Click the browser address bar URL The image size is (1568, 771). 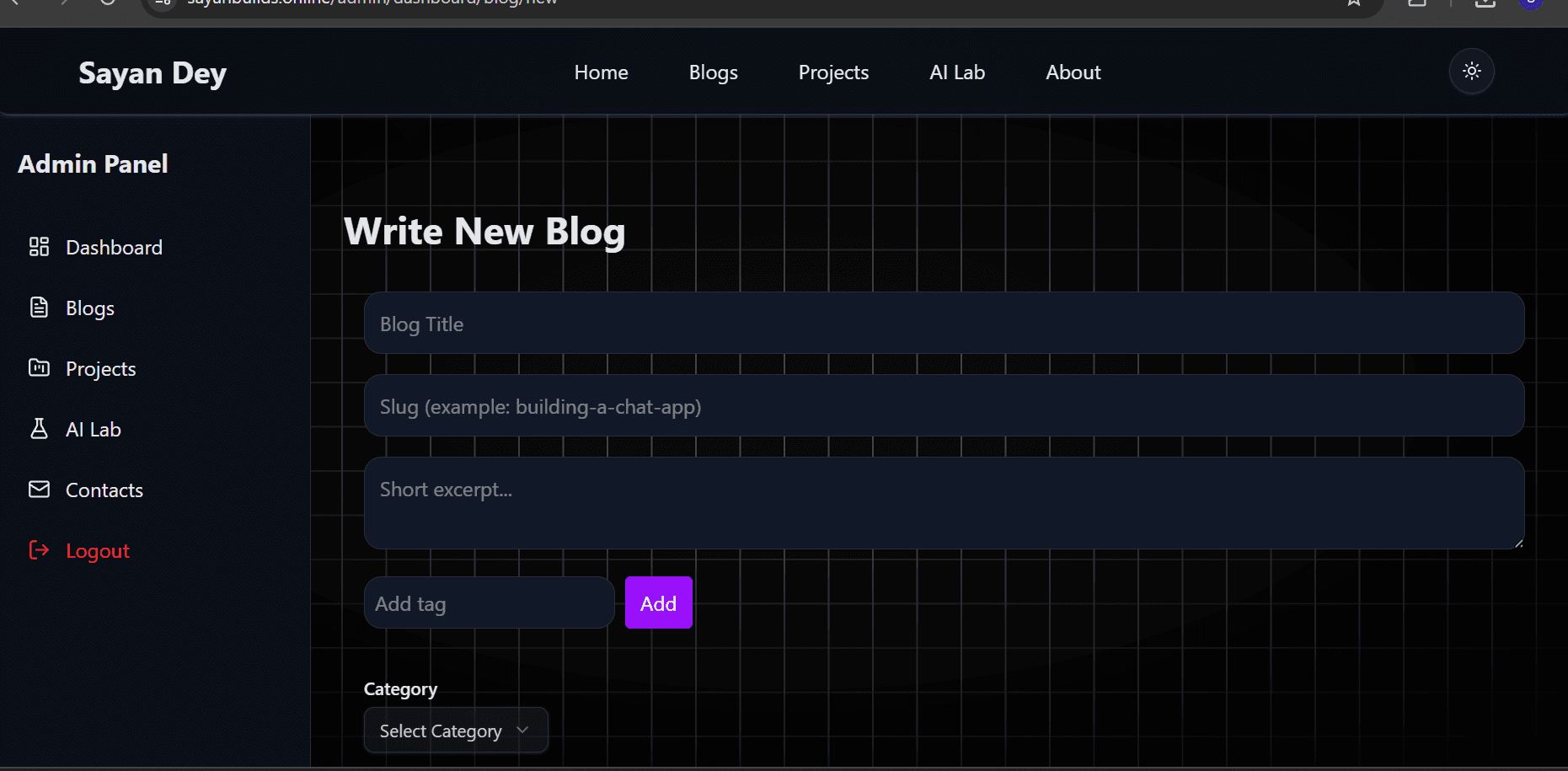[371, 3]
